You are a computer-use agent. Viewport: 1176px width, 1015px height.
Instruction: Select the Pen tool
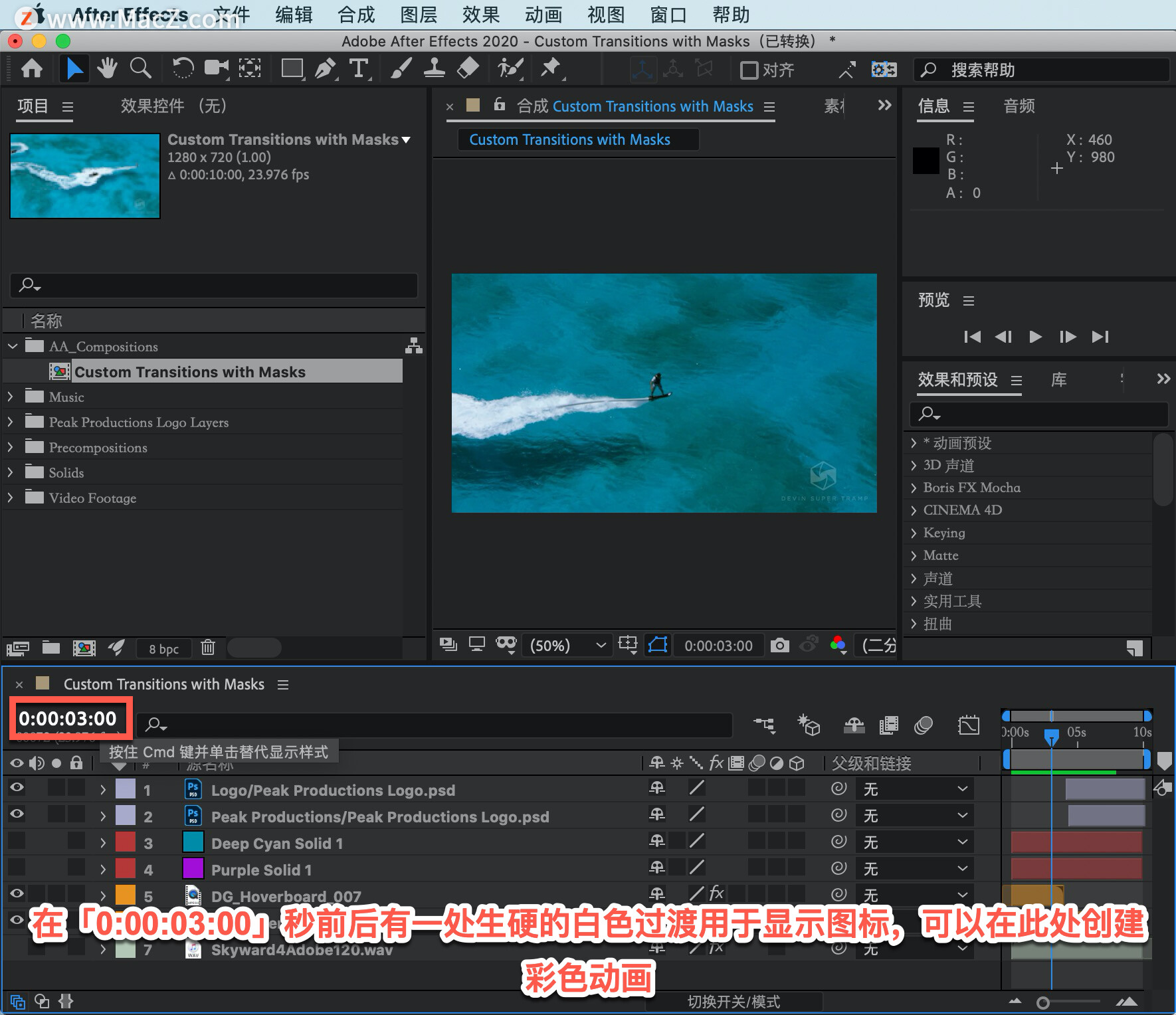pyautogui.click(x=325, y=68)
